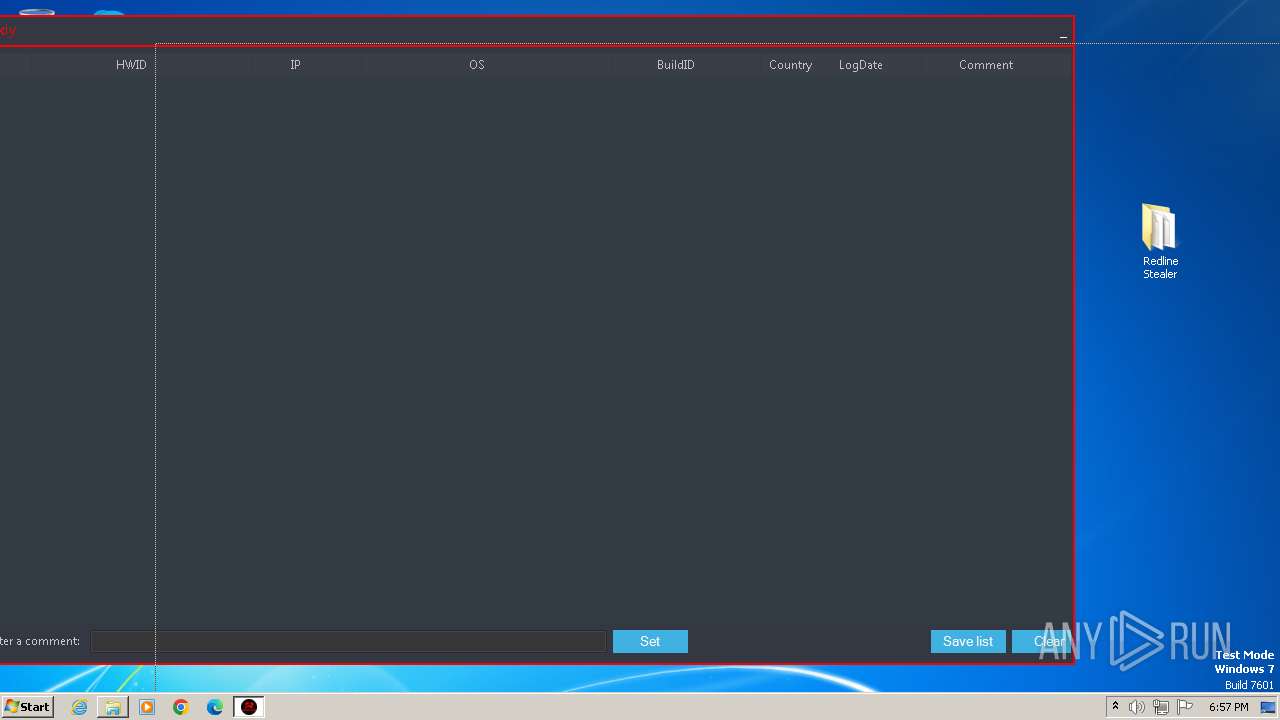Show hidden system tray icons
Image resolution: width=1280 pixels, height=720 pixels.
coord(1115,707)
